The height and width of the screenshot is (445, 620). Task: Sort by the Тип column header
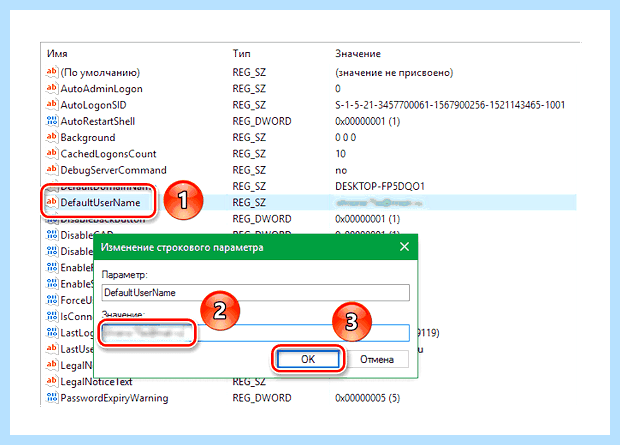click(241, 53)
